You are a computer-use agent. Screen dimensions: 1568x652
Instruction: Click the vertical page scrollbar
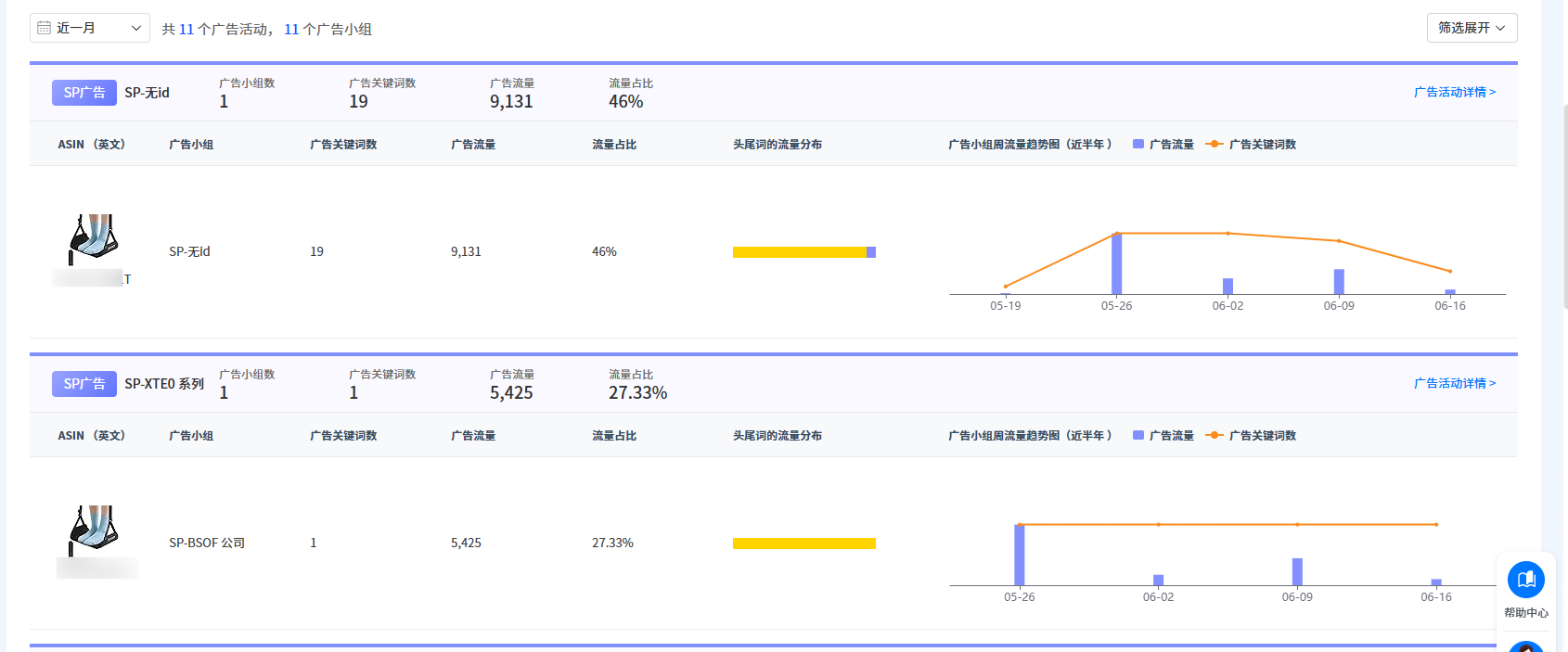point(1564,204)
